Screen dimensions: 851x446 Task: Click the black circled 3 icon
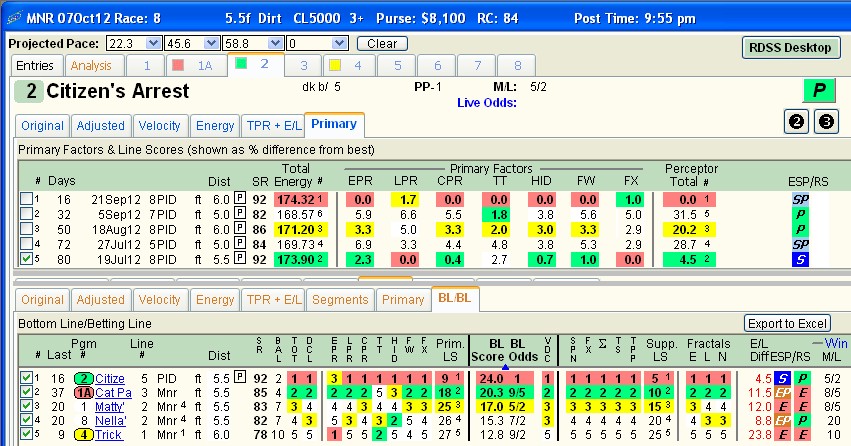click(826, 122)
